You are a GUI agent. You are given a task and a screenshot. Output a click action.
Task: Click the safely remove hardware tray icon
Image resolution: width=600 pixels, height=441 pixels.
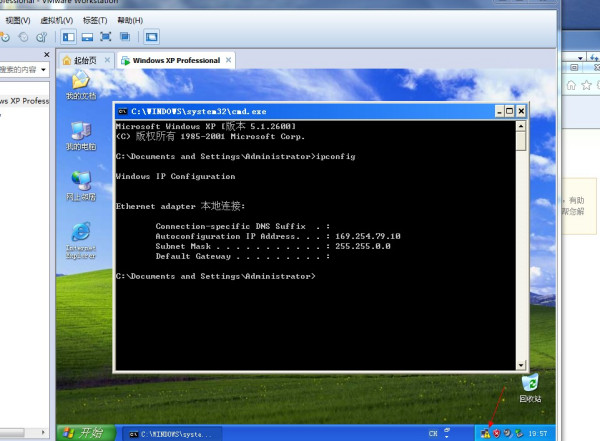click(x=519, y=433)
